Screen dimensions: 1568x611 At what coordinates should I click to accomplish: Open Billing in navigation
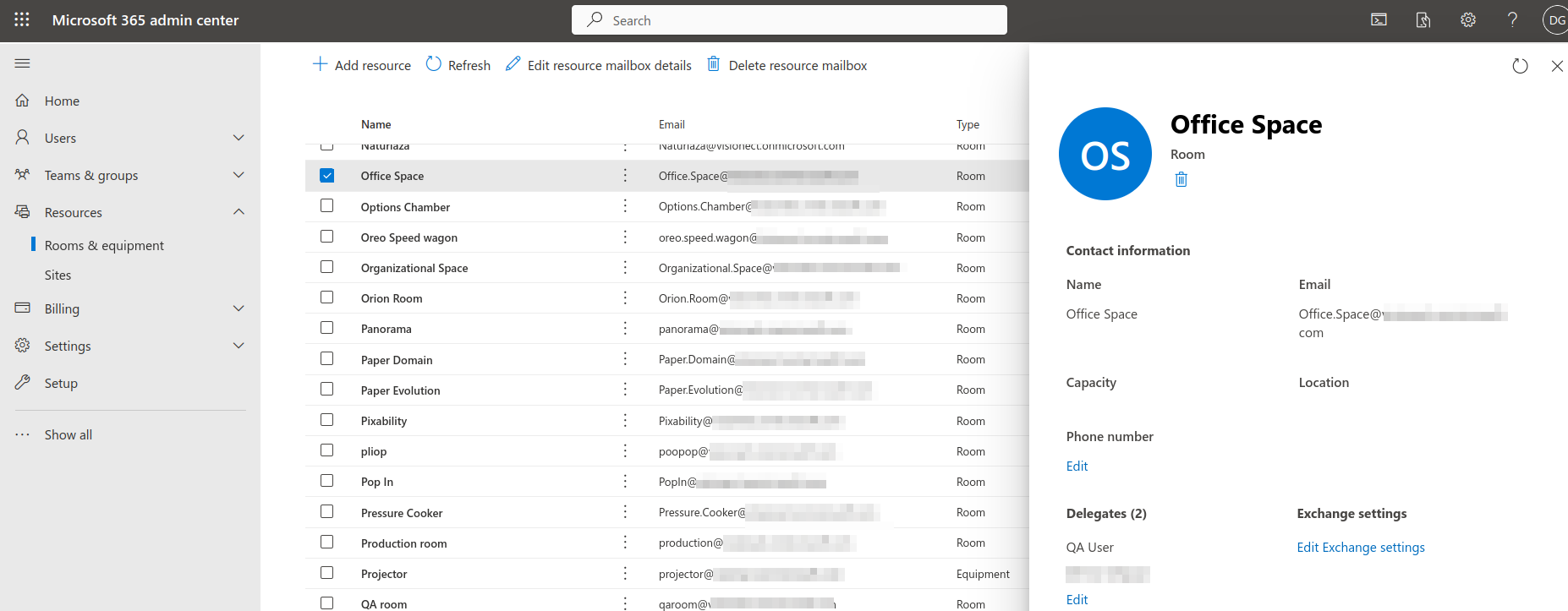coord(62,308)
